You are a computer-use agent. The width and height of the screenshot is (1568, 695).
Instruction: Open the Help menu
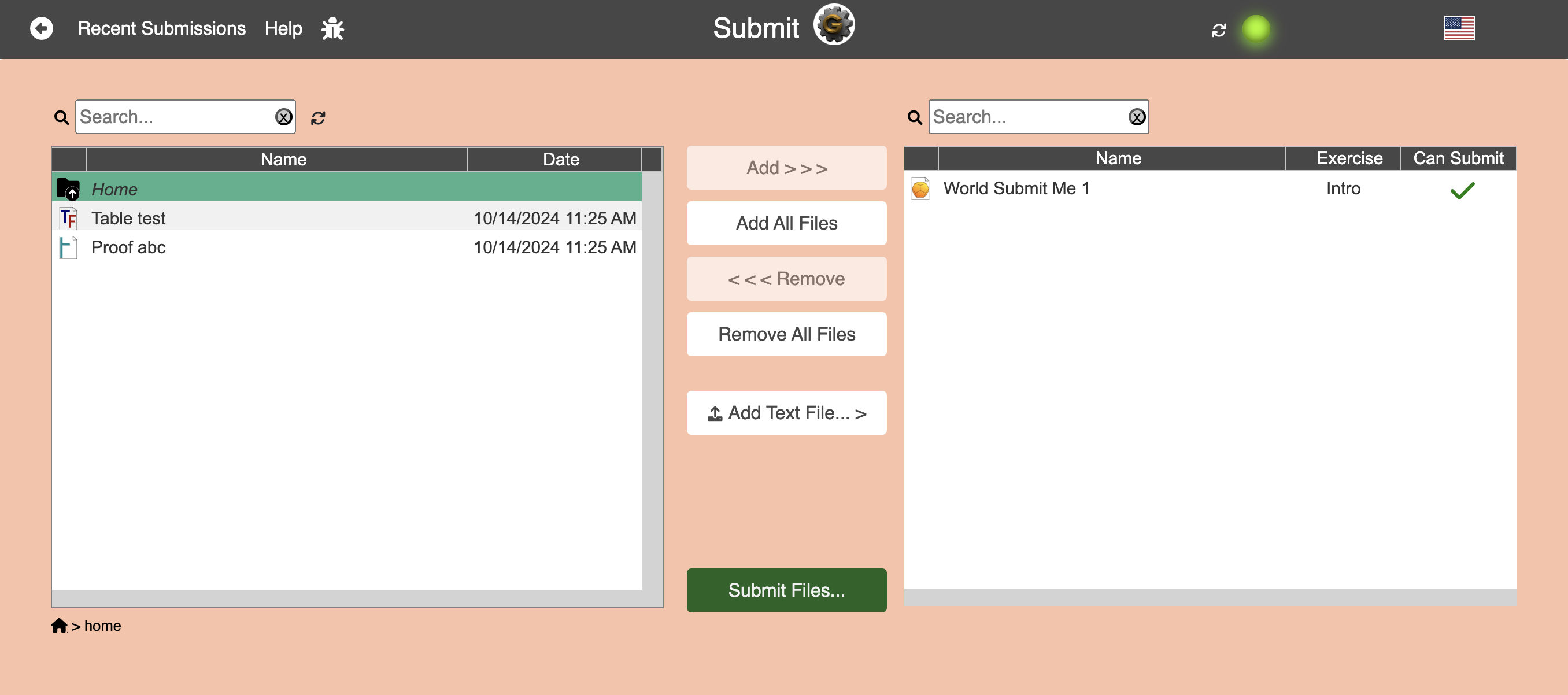pos(283,28)
